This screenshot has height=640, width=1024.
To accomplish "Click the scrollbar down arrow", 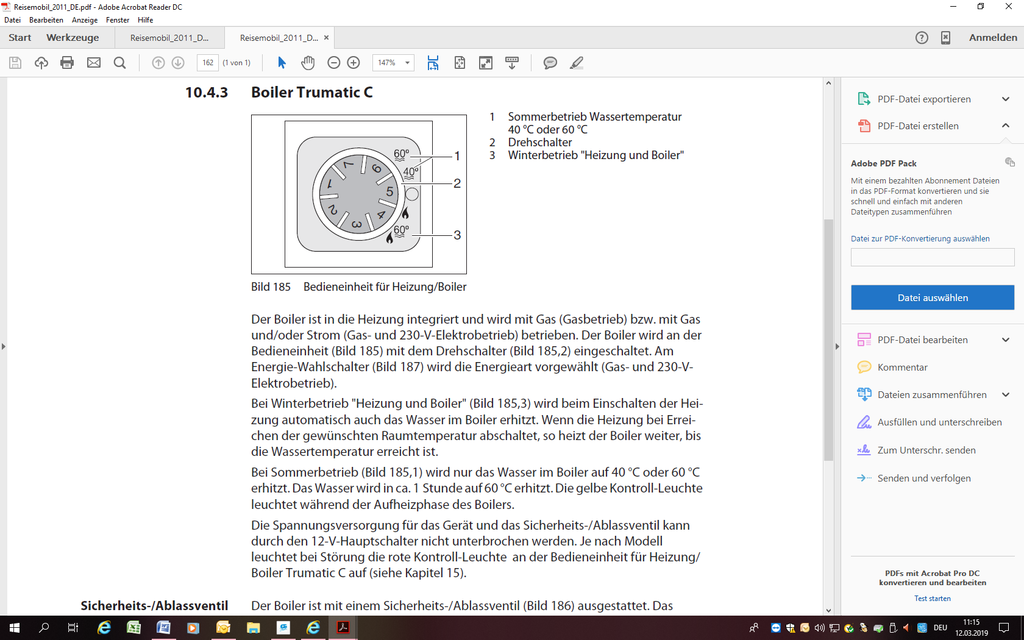I will point(829,610).
